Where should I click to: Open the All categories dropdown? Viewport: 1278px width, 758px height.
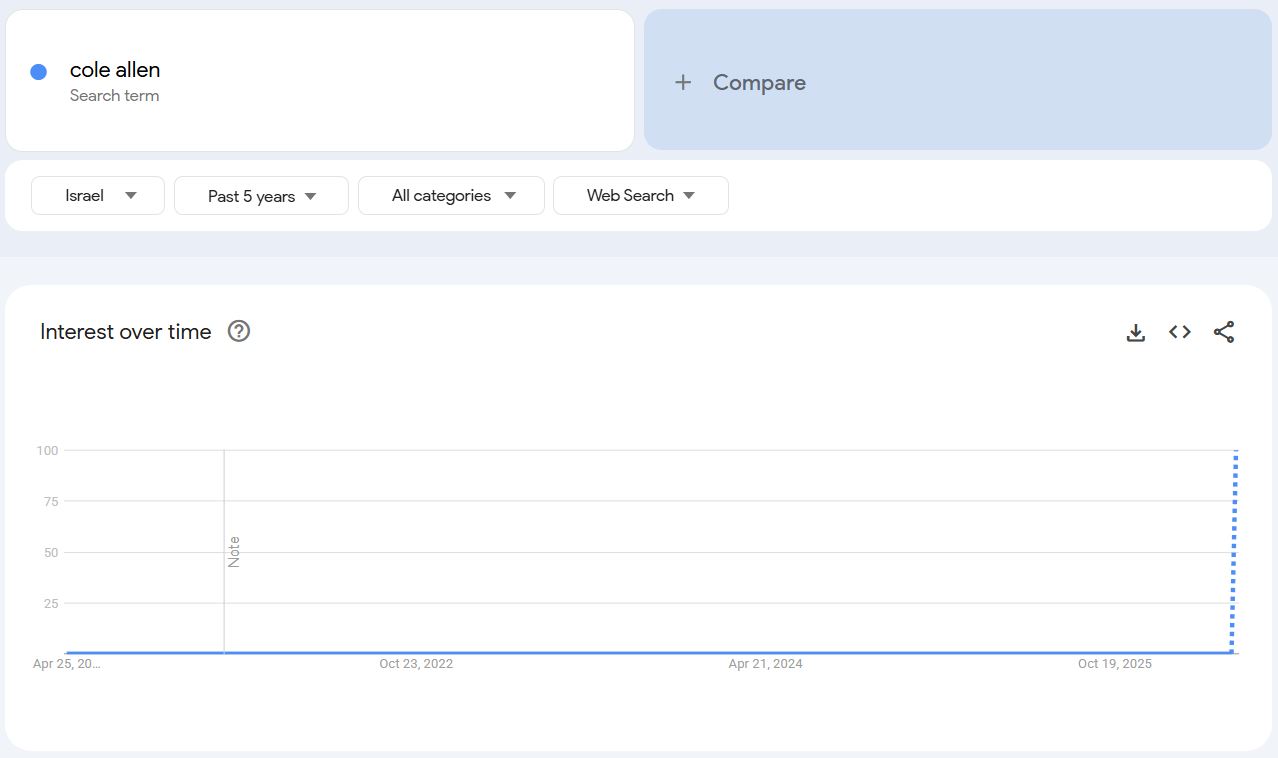point(451,195)
